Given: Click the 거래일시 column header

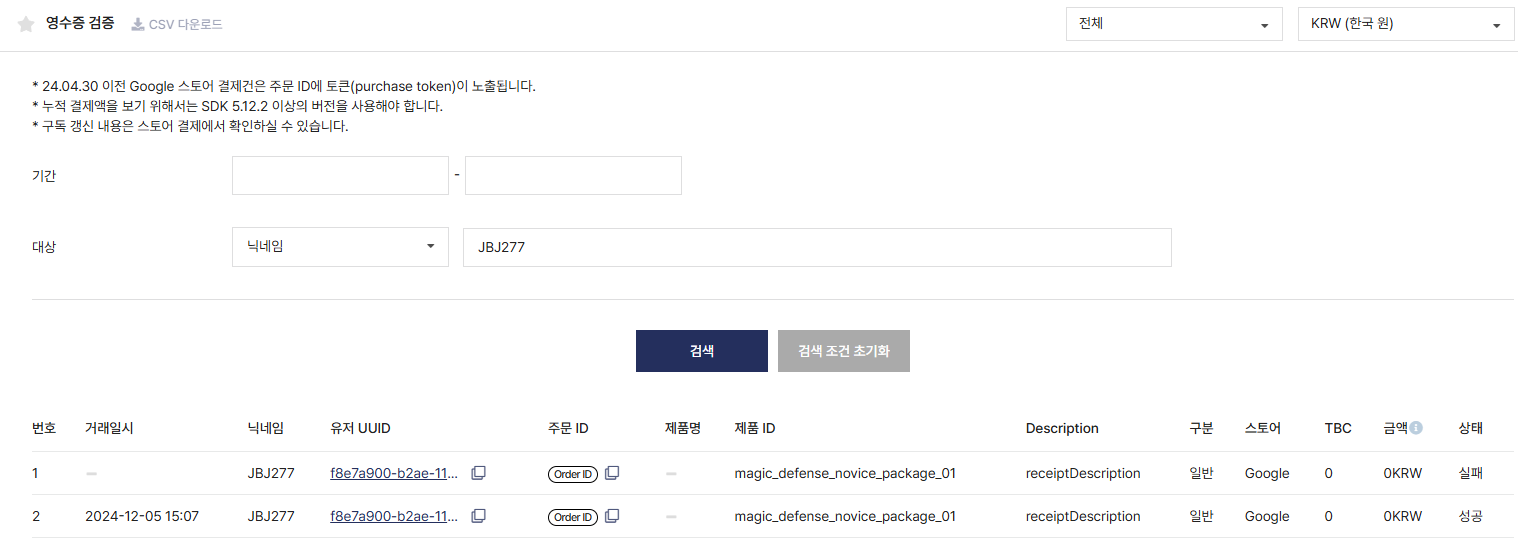Looking at the screenshot, I should point(109,428).
